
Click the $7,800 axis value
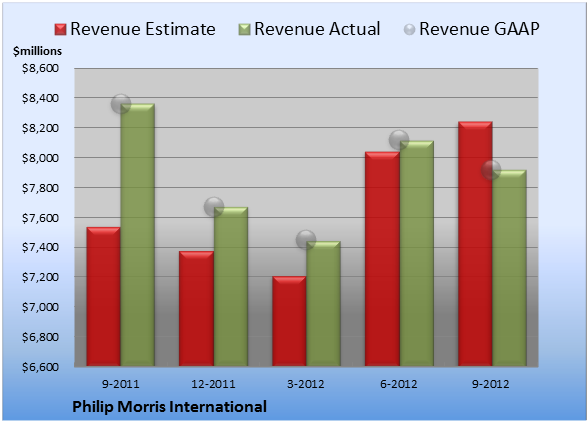click(40, 188)
